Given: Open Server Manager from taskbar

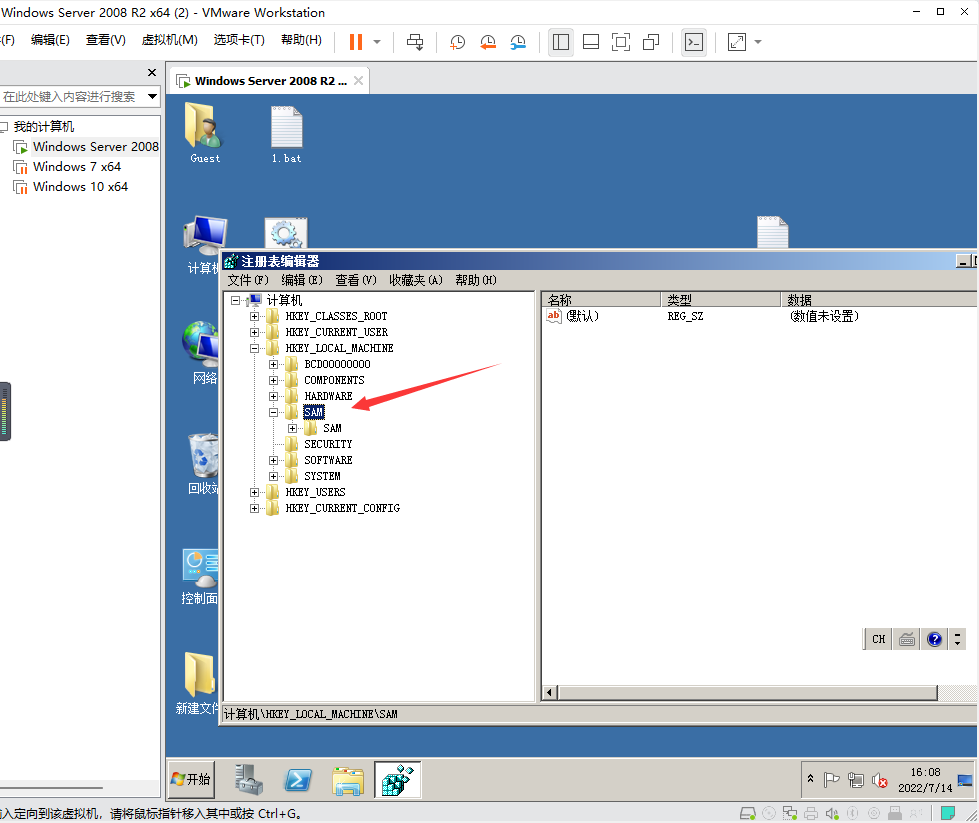Looking at the screenshot, I should (x=249, y=779).
